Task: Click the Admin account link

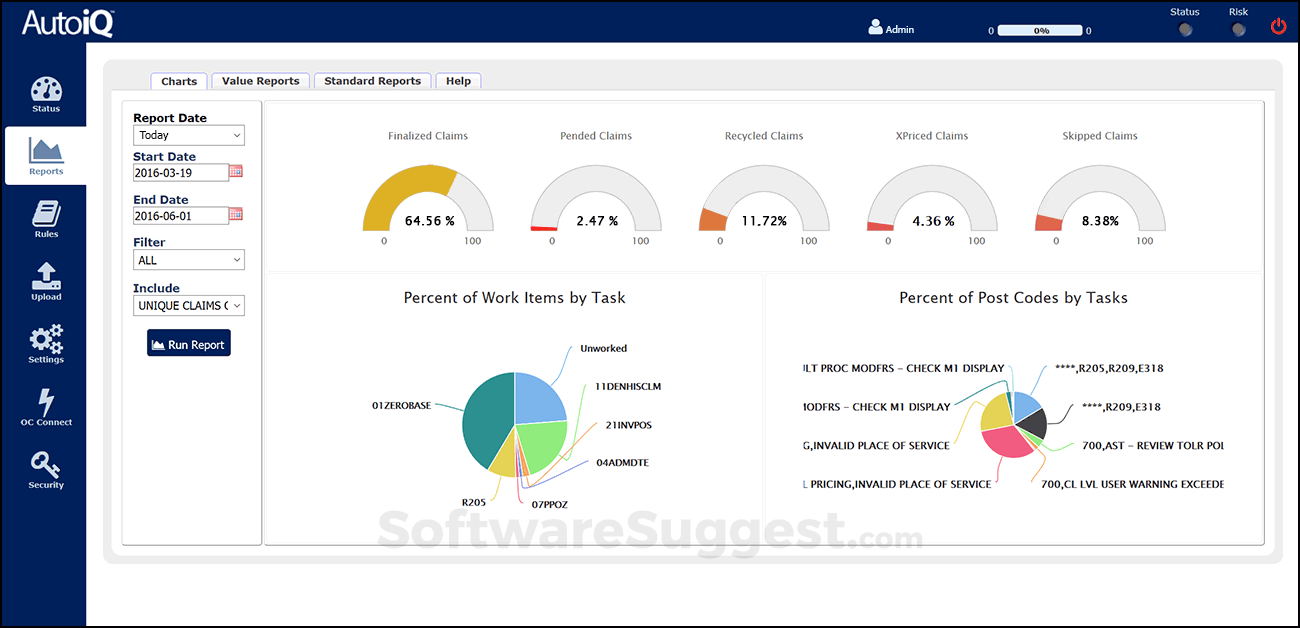Action: [x=891, y=28]
